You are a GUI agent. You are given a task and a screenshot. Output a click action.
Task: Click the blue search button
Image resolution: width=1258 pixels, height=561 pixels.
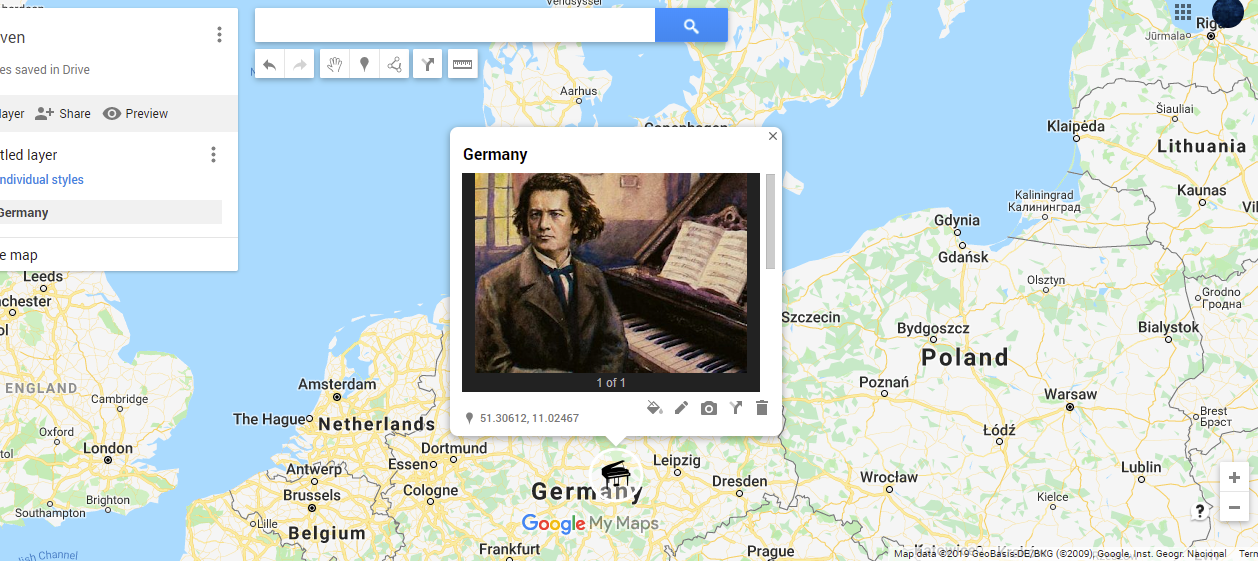pyautogui.click(x=691, y=26)
